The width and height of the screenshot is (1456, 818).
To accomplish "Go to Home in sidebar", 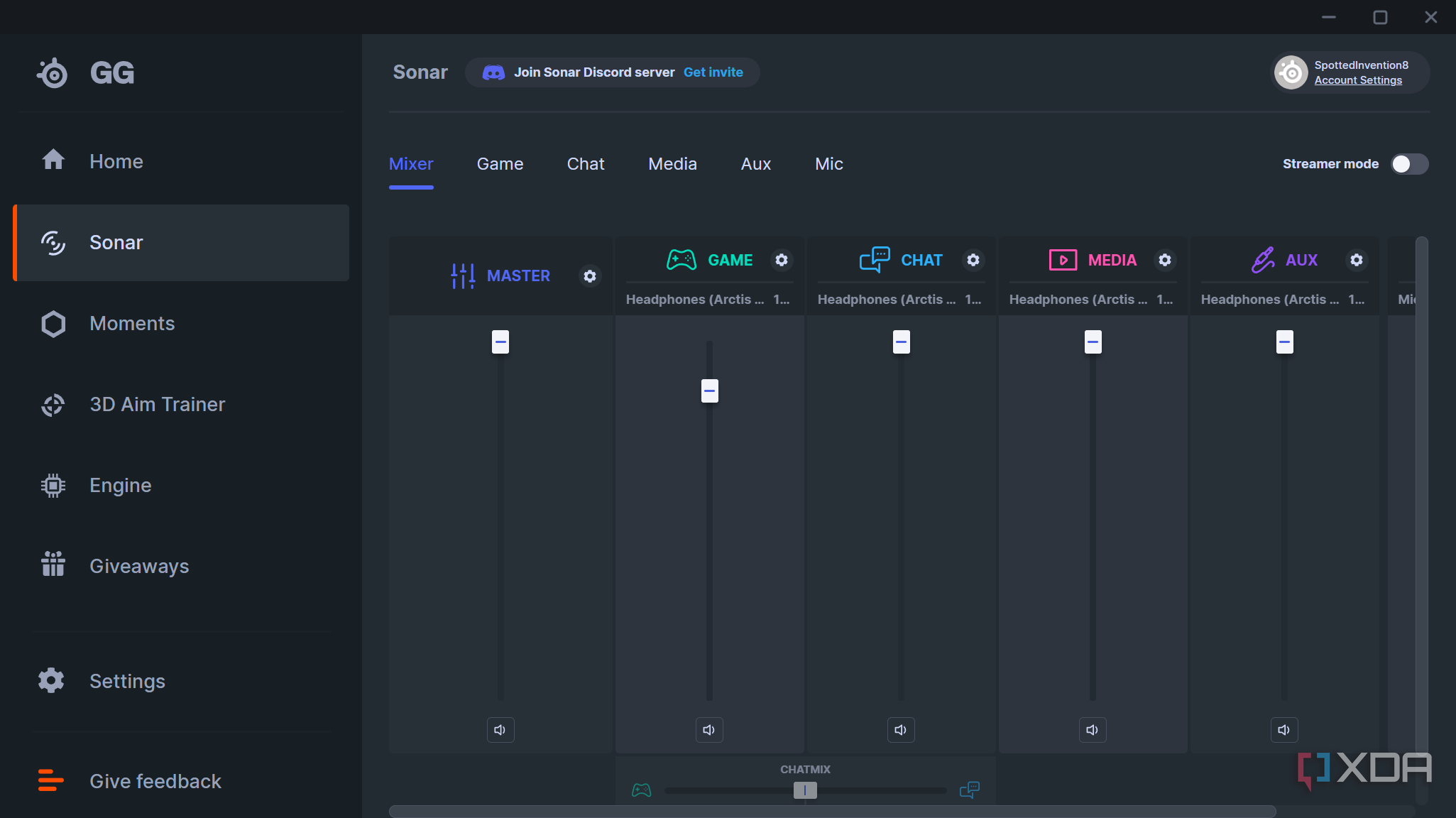I will pos(181,162).
